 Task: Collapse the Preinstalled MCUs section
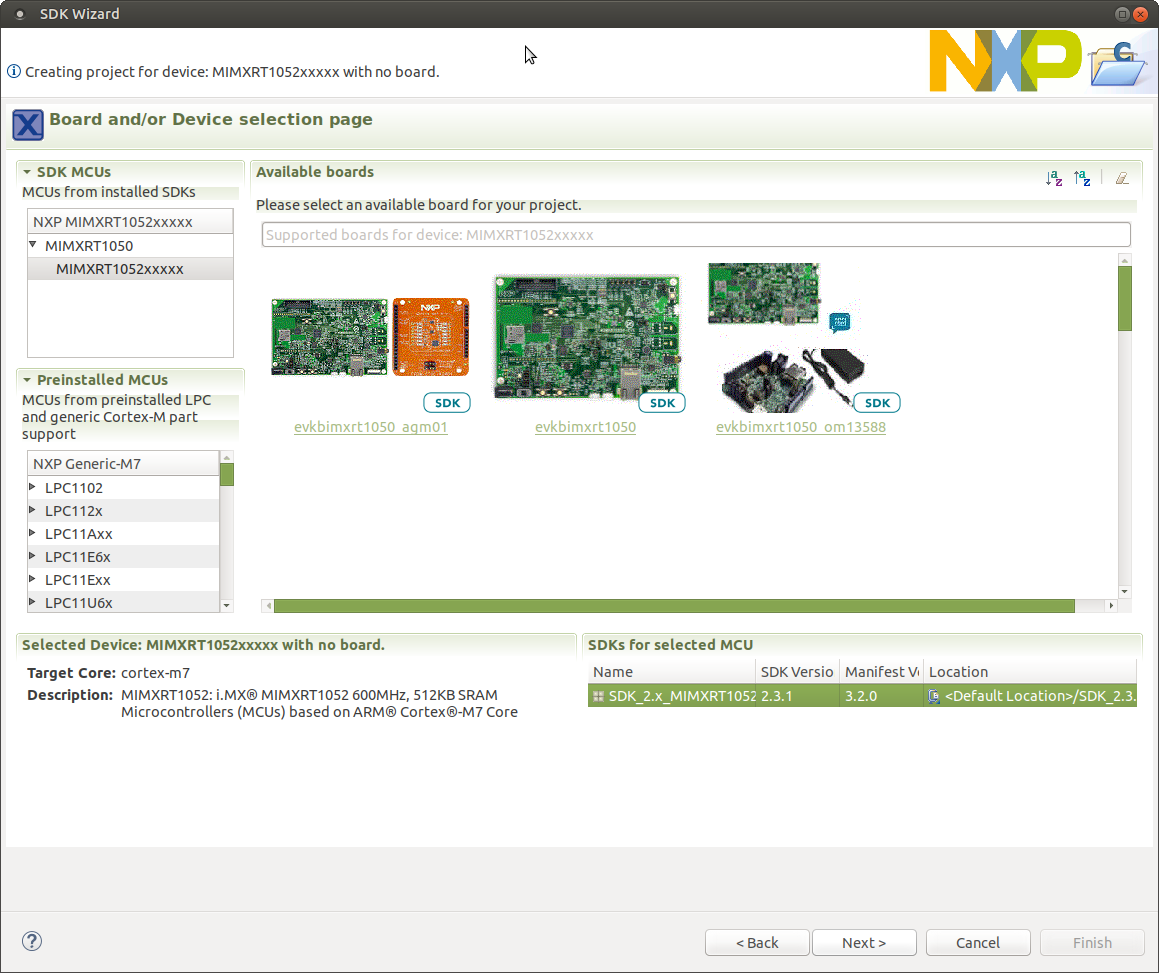[27, 380]
